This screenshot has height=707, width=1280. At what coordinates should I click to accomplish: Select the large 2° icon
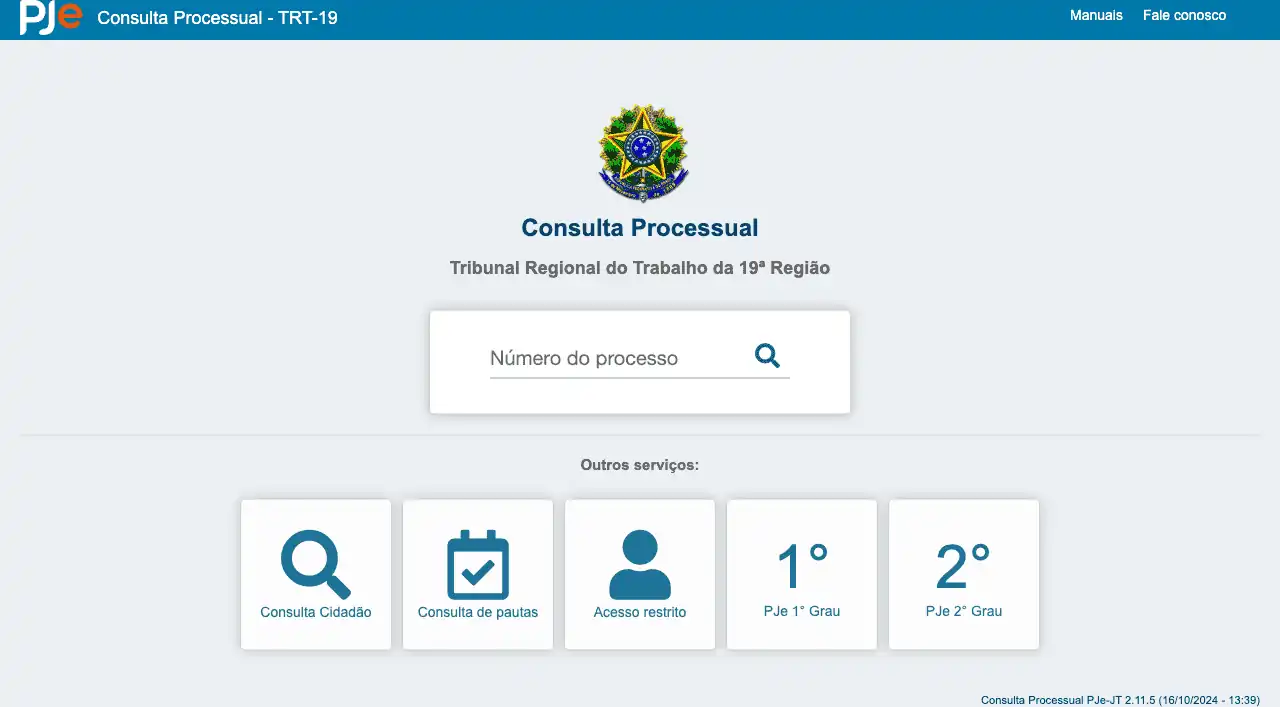click(963, 566)
